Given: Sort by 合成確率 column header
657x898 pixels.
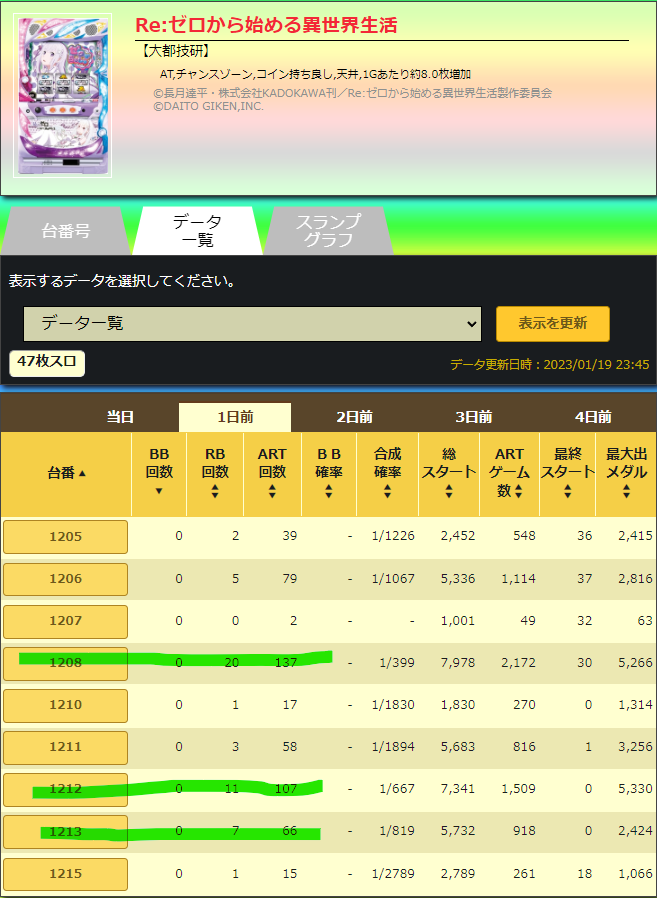Looking at the screenshot, I should click(x=388, y=474).
